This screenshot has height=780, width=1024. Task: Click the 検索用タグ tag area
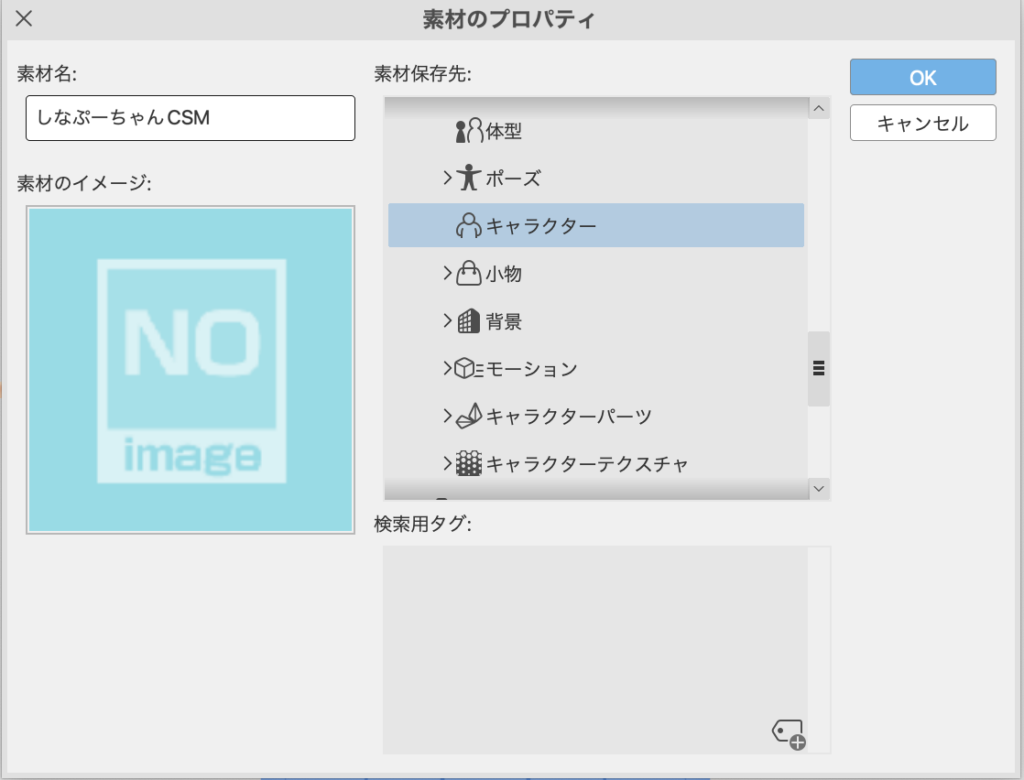595,650
